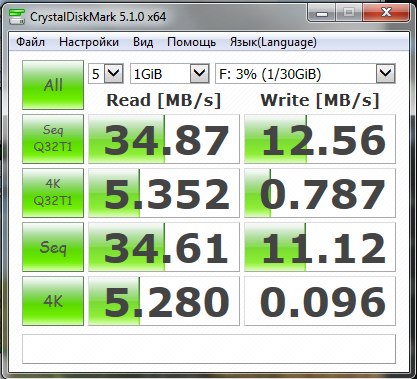Run all benchmarks with the All button

click(x=53, y=85)
